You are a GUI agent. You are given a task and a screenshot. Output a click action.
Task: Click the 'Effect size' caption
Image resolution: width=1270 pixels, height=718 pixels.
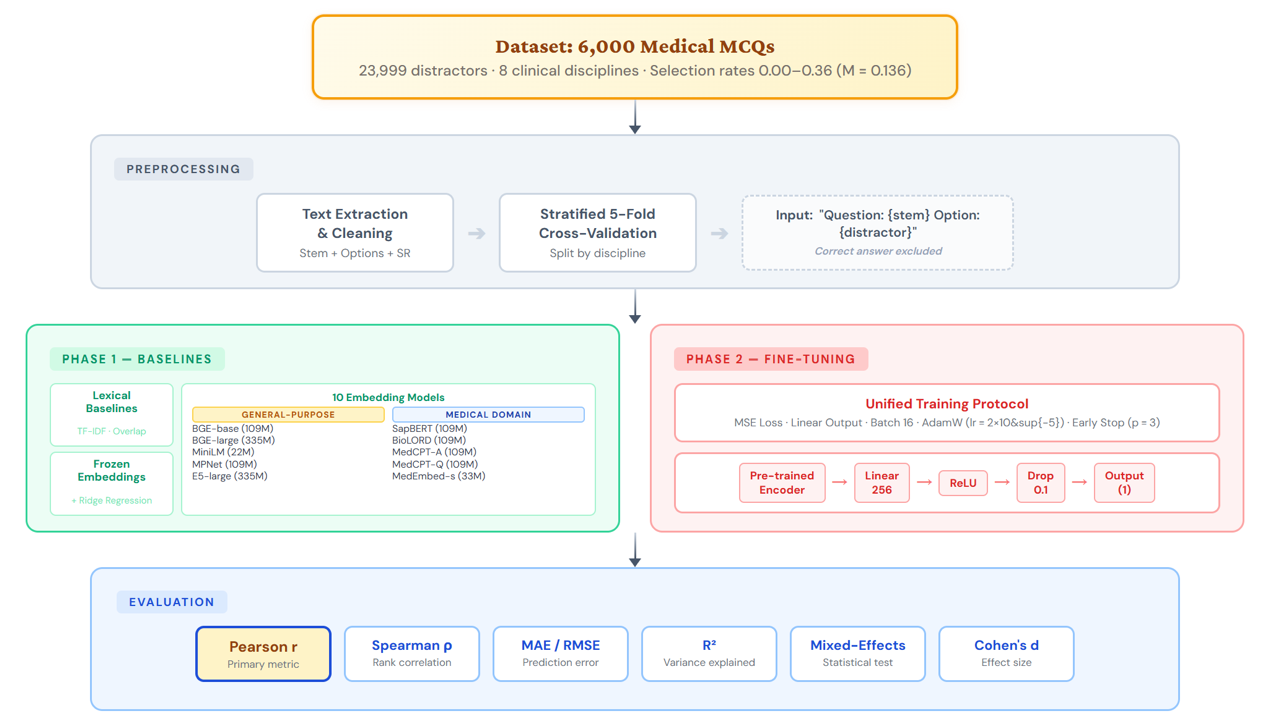coord(1007,662)
